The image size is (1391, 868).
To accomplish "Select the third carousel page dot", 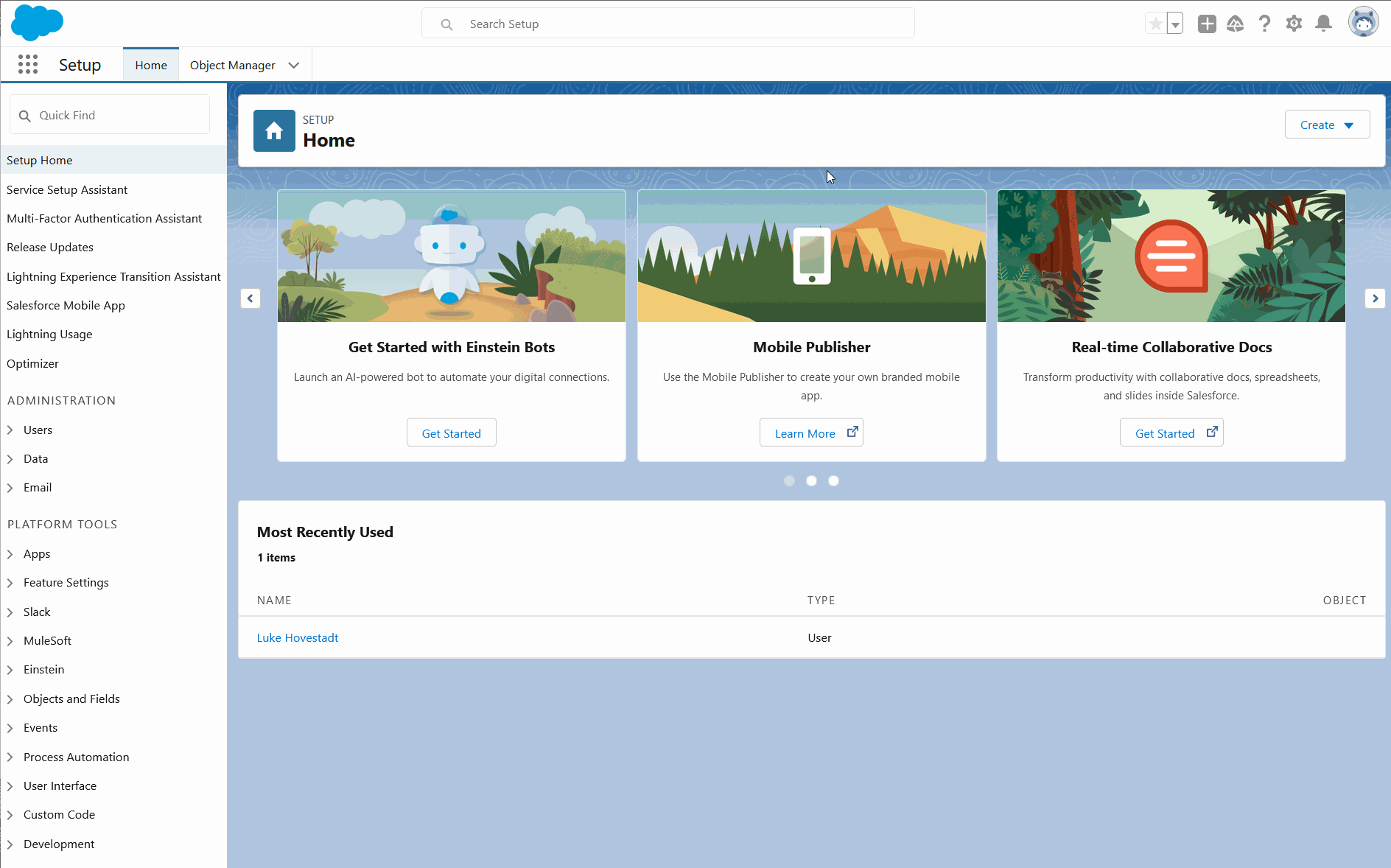I will coord(833,481).
